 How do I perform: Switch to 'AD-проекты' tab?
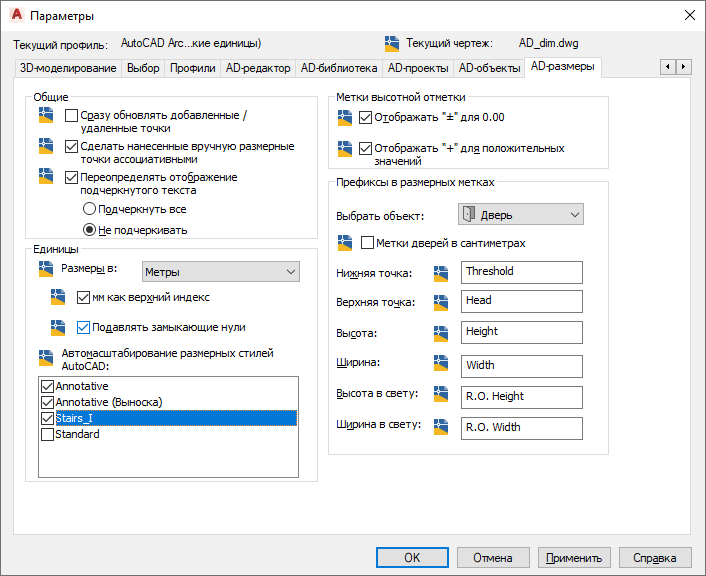pos(418,68)
